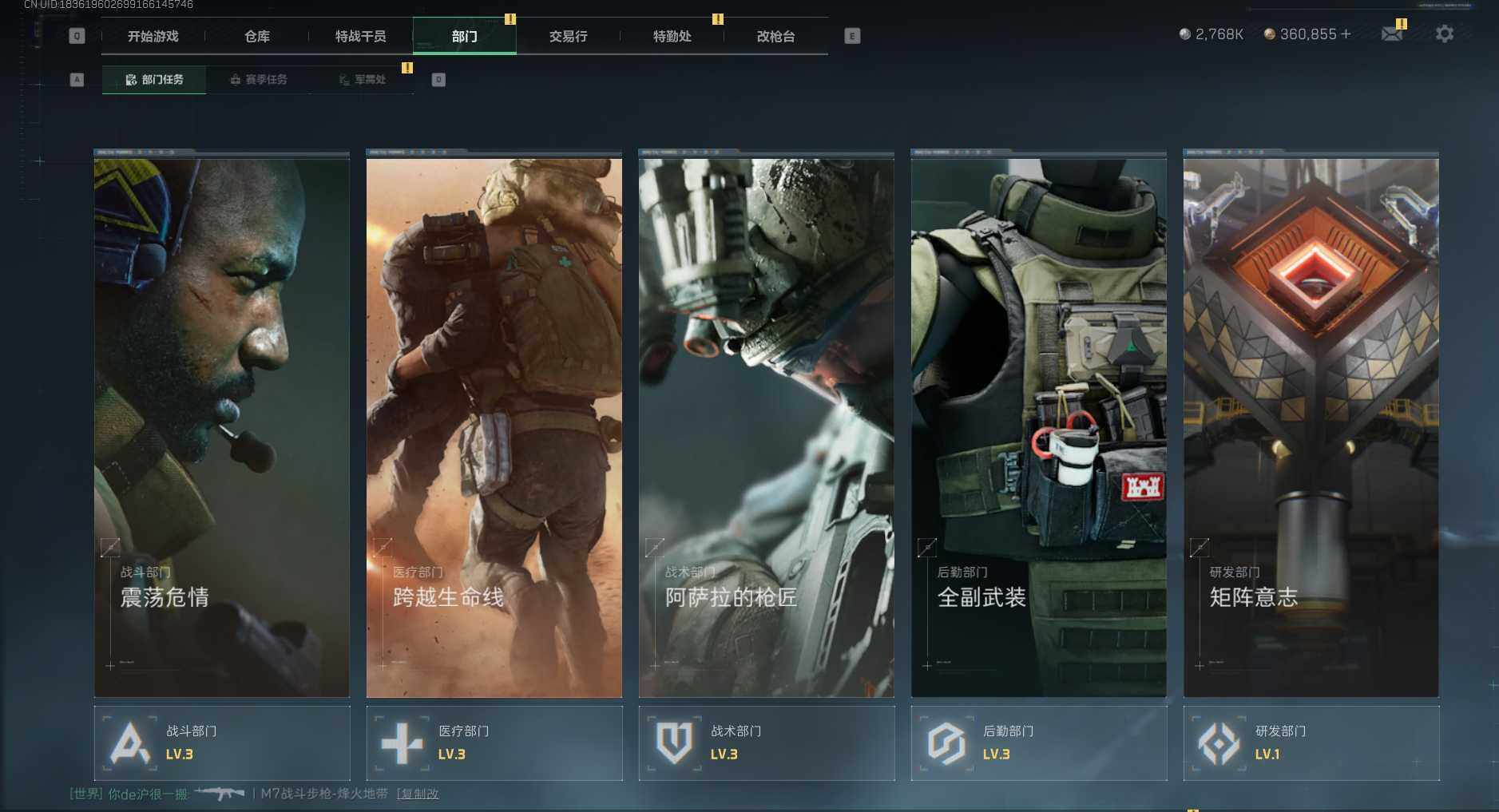Viewport: 1499px width, 812px height.
Task: Select the 部门 main tab
Action: point(465,36)
